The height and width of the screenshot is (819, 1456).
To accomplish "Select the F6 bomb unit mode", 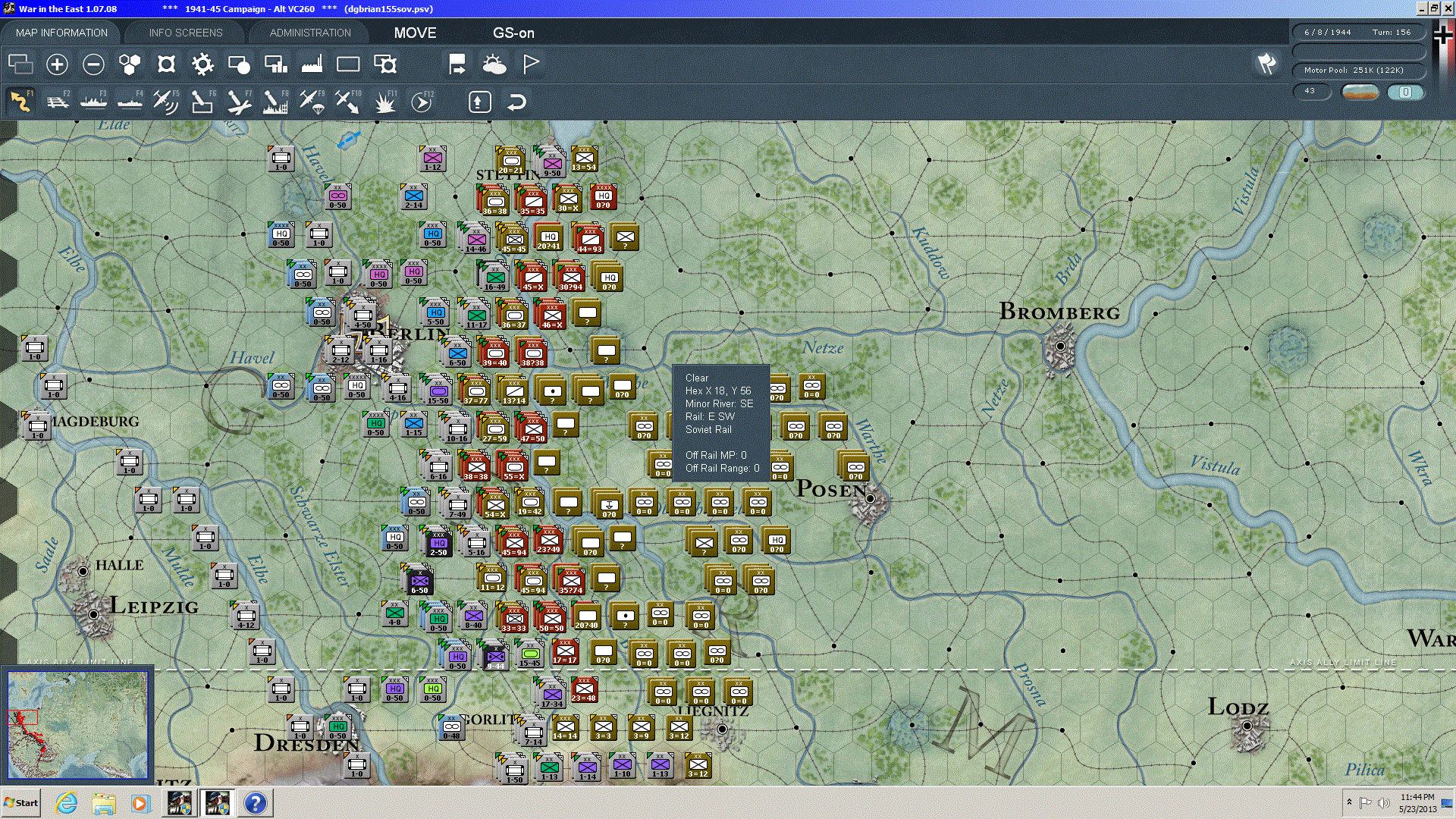I will [x=202, y=102].
